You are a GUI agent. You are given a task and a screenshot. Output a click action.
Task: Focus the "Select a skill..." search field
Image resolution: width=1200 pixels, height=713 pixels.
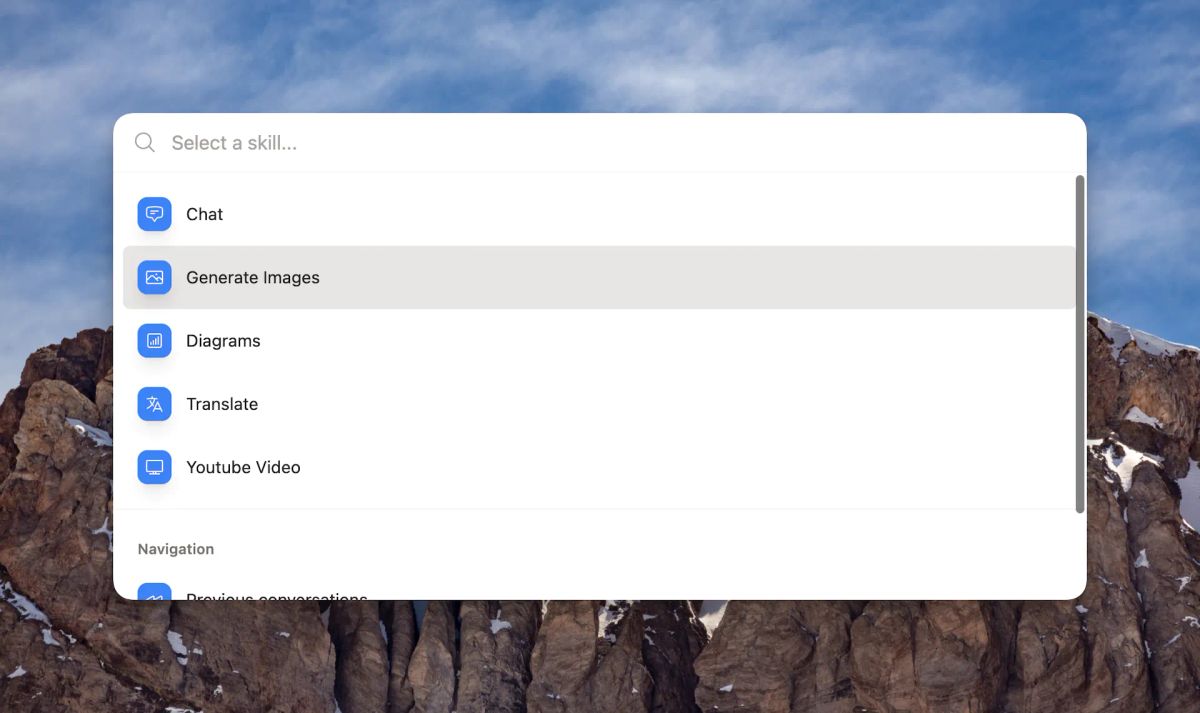pos(600,143)
